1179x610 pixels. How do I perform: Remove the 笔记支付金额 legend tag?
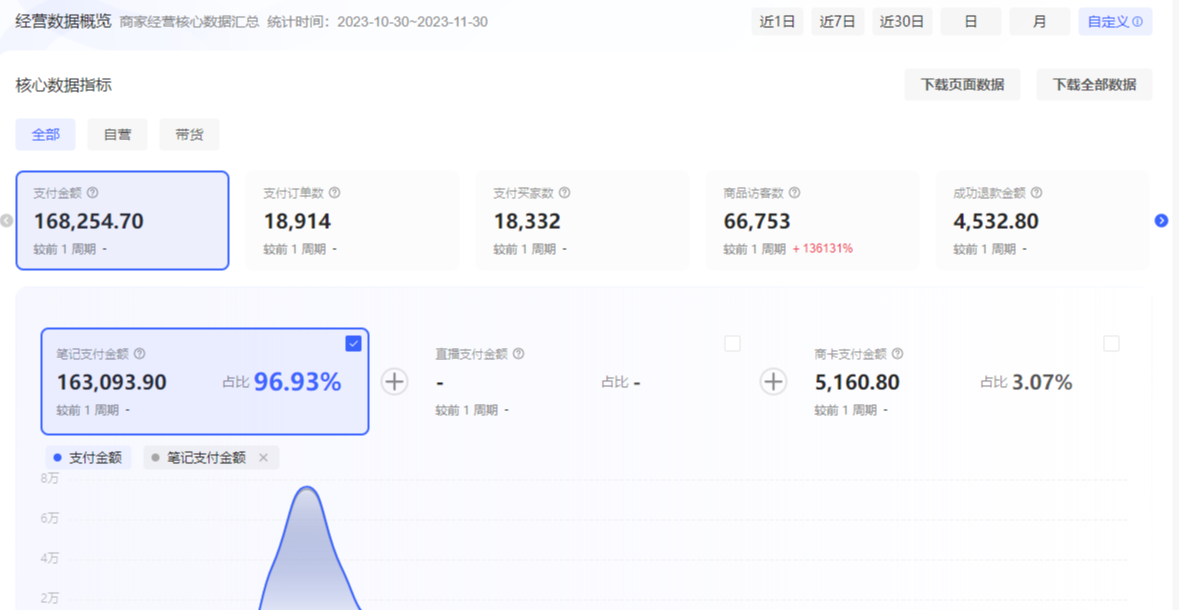[264, 458]
